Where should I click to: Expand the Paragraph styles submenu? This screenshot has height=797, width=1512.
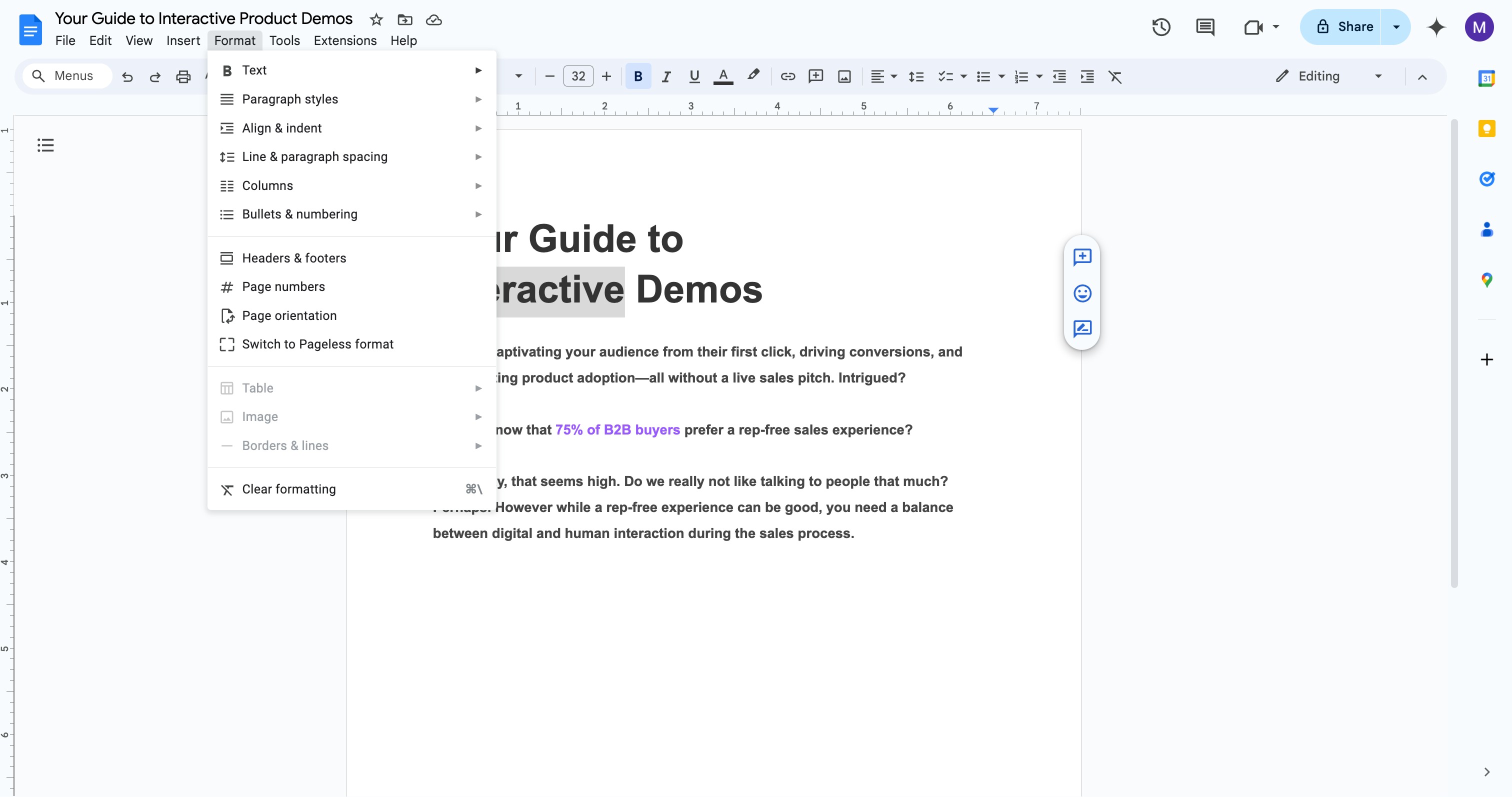[x=351, y=99]
